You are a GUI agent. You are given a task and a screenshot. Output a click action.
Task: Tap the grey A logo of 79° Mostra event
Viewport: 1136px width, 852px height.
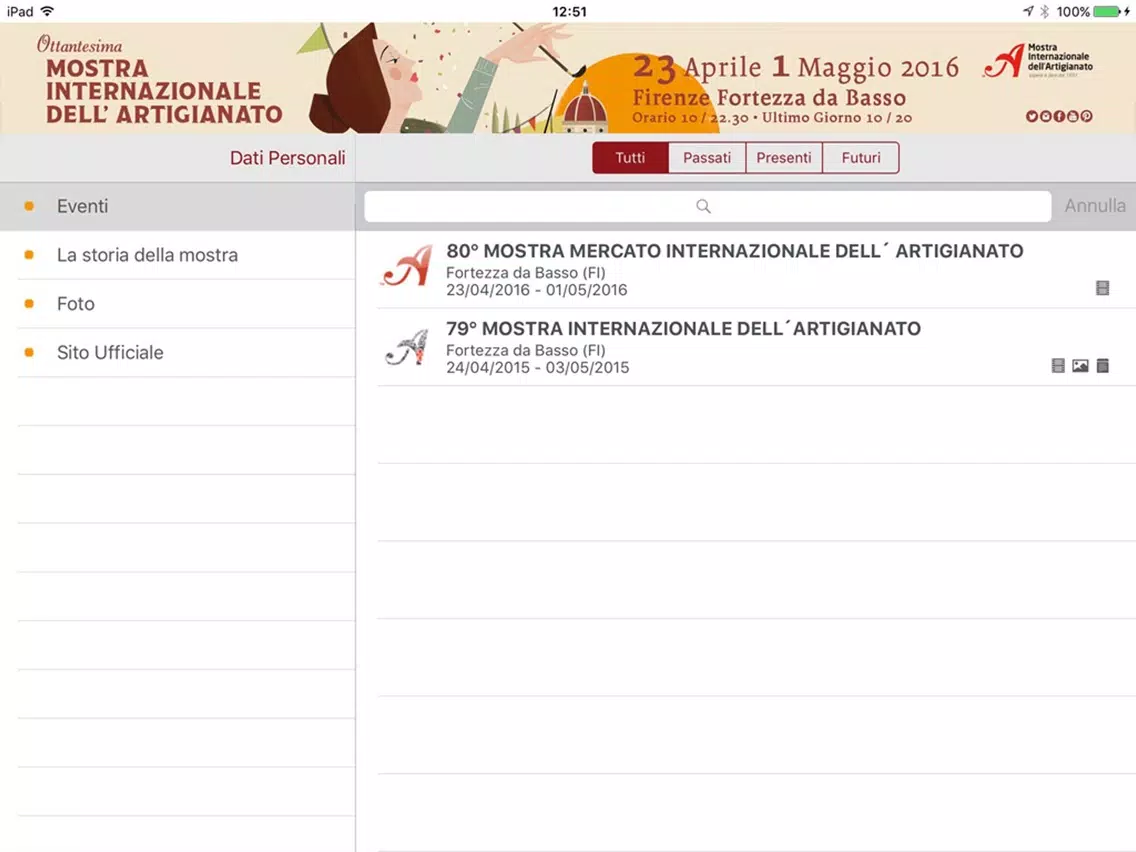pyautogui.click(x=407, y=346)
